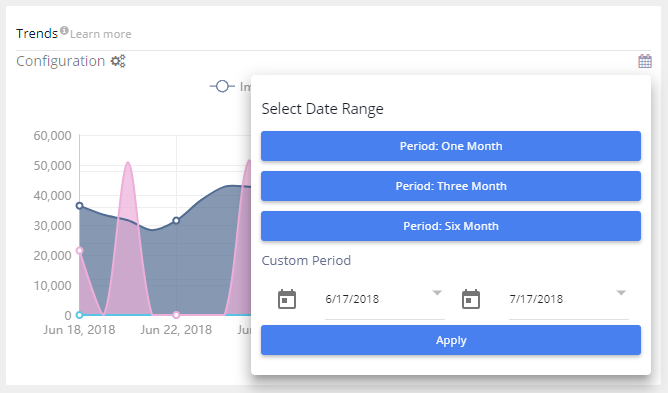Click the Configuration heading text

60,61
